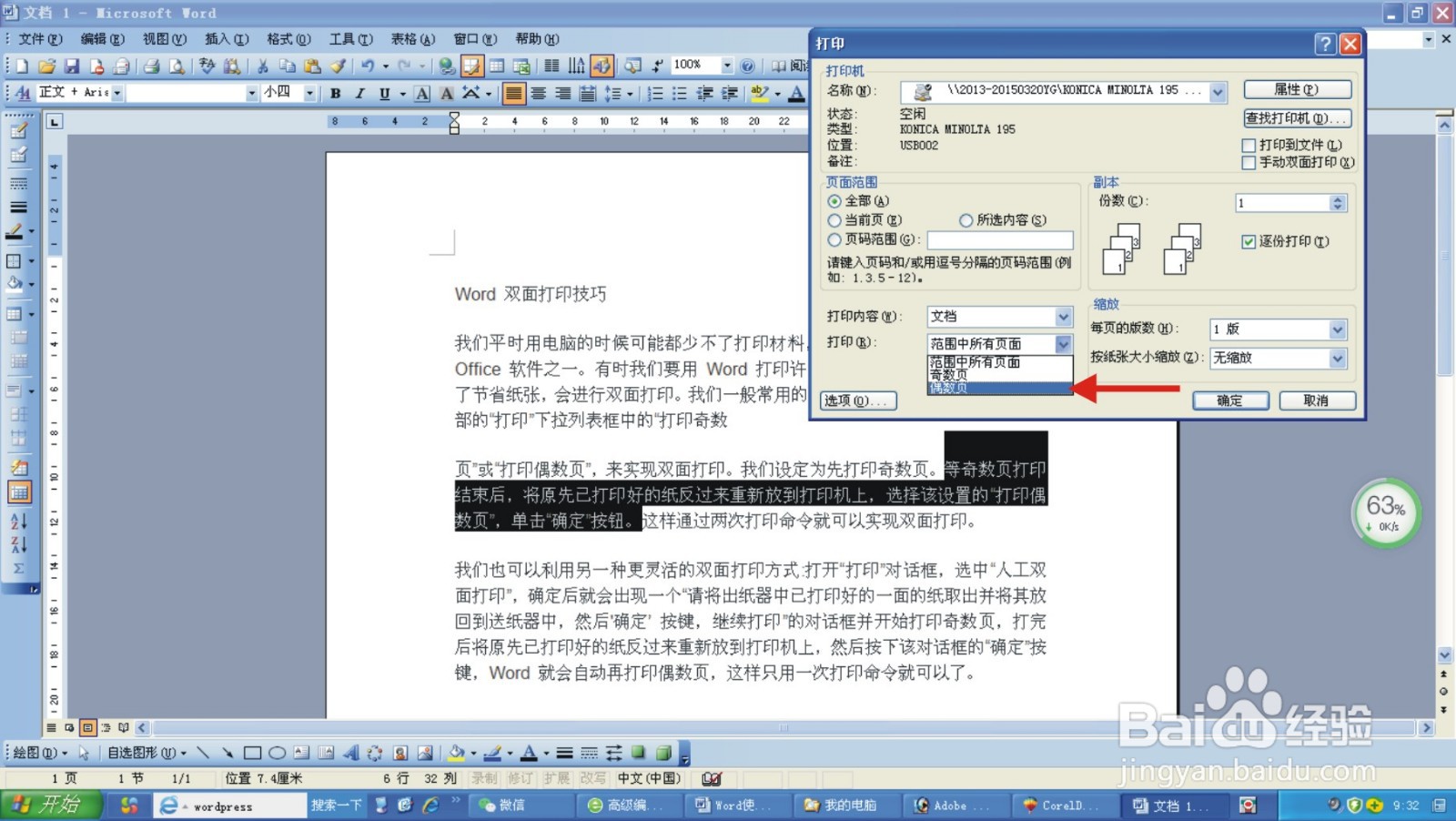Open the style dropdown arrow
This screenshot has width=1456, height=821.
point(116,93)
